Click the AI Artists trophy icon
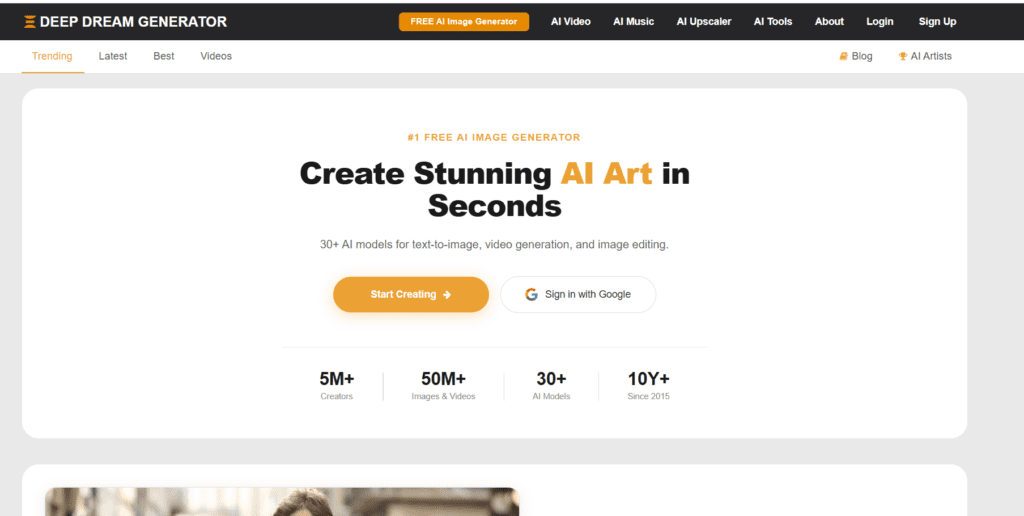The image size is (1024, 516). pos(902,56)
